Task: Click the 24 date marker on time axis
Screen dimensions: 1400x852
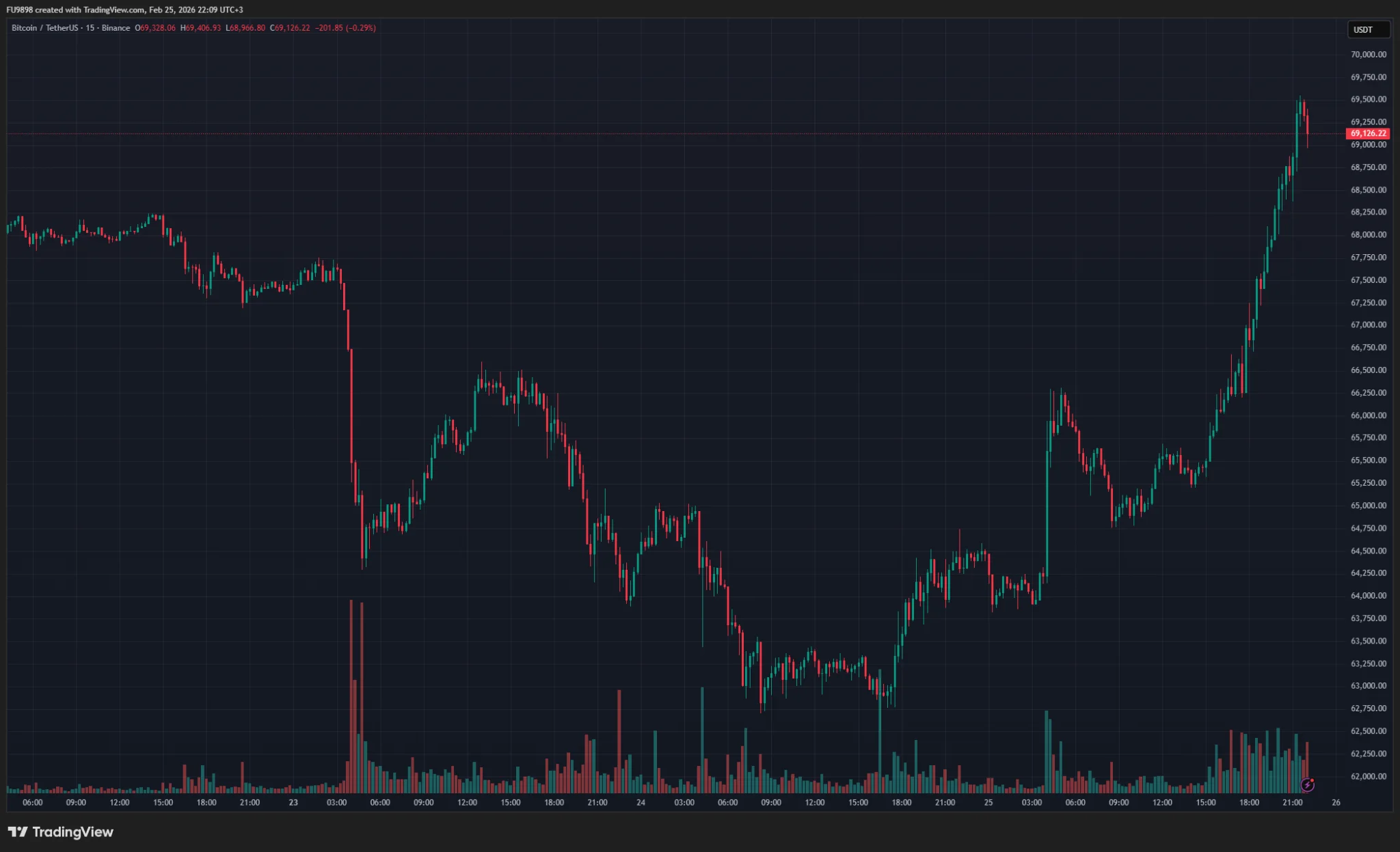Action: pyautogui.click(x=641, y=802)
